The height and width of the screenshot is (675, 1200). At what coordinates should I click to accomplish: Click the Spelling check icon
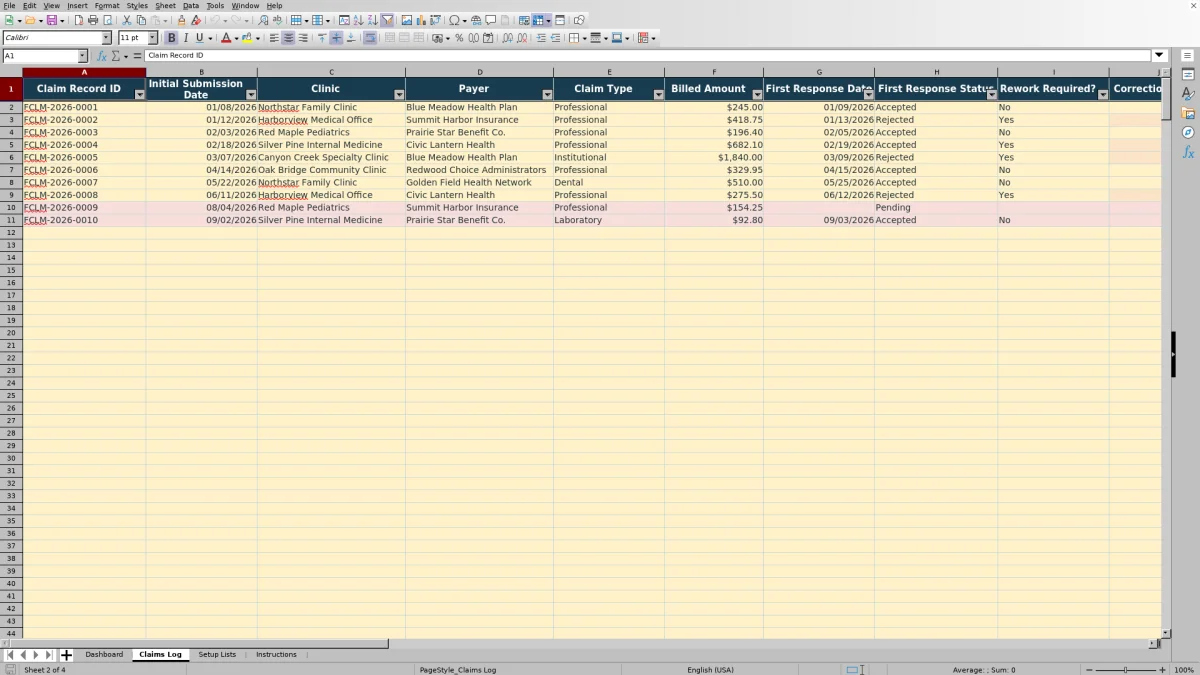277,20
